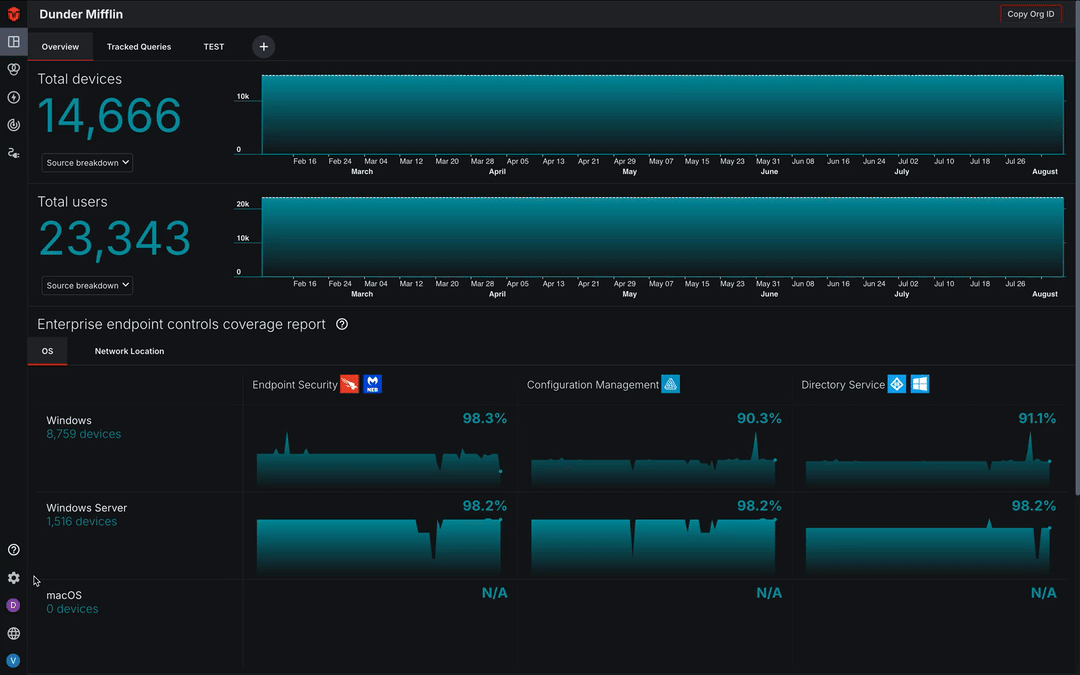Click the Endpoint Security column header

pos(295,385)
